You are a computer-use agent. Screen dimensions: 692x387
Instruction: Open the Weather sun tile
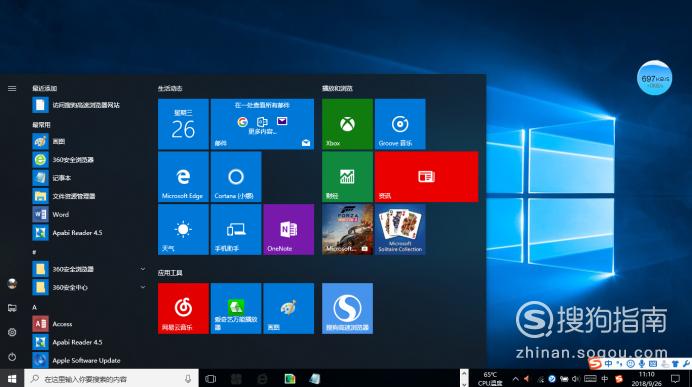(x=183, y=229)
